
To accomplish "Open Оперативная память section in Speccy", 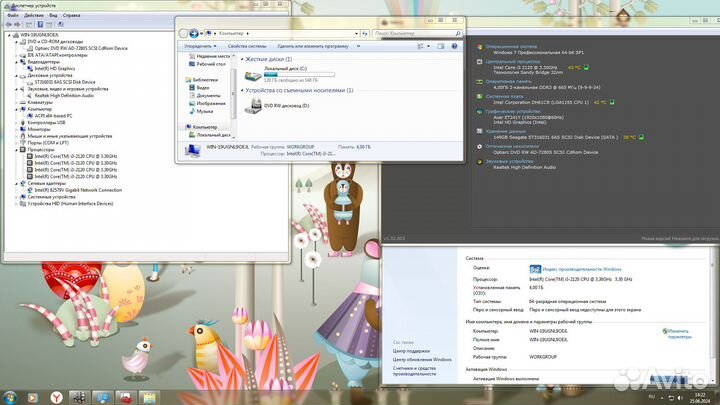I will coord(508,82).
